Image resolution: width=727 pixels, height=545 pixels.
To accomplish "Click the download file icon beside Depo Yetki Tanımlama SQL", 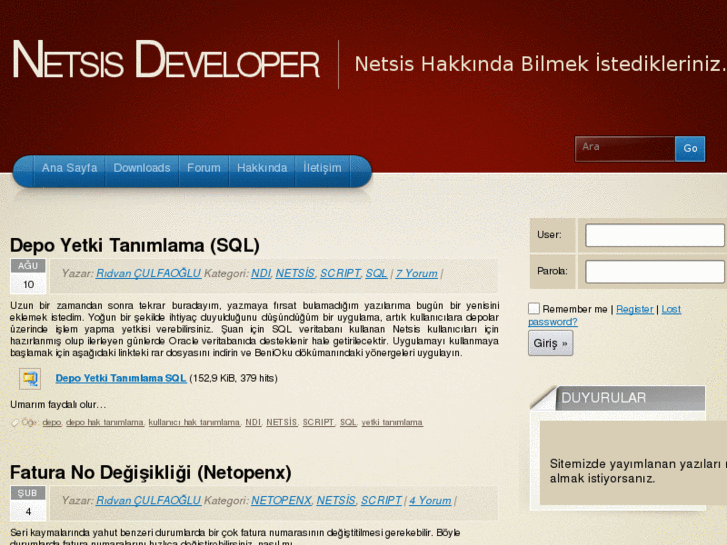I will pos(30,379).
